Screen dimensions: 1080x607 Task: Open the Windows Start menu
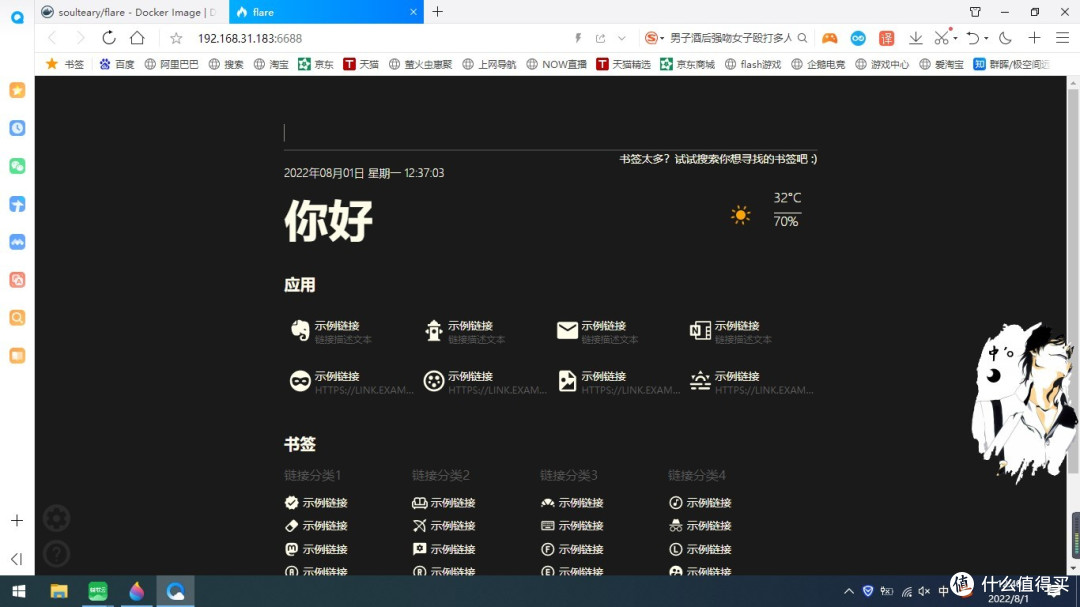(x=19, y=591)
